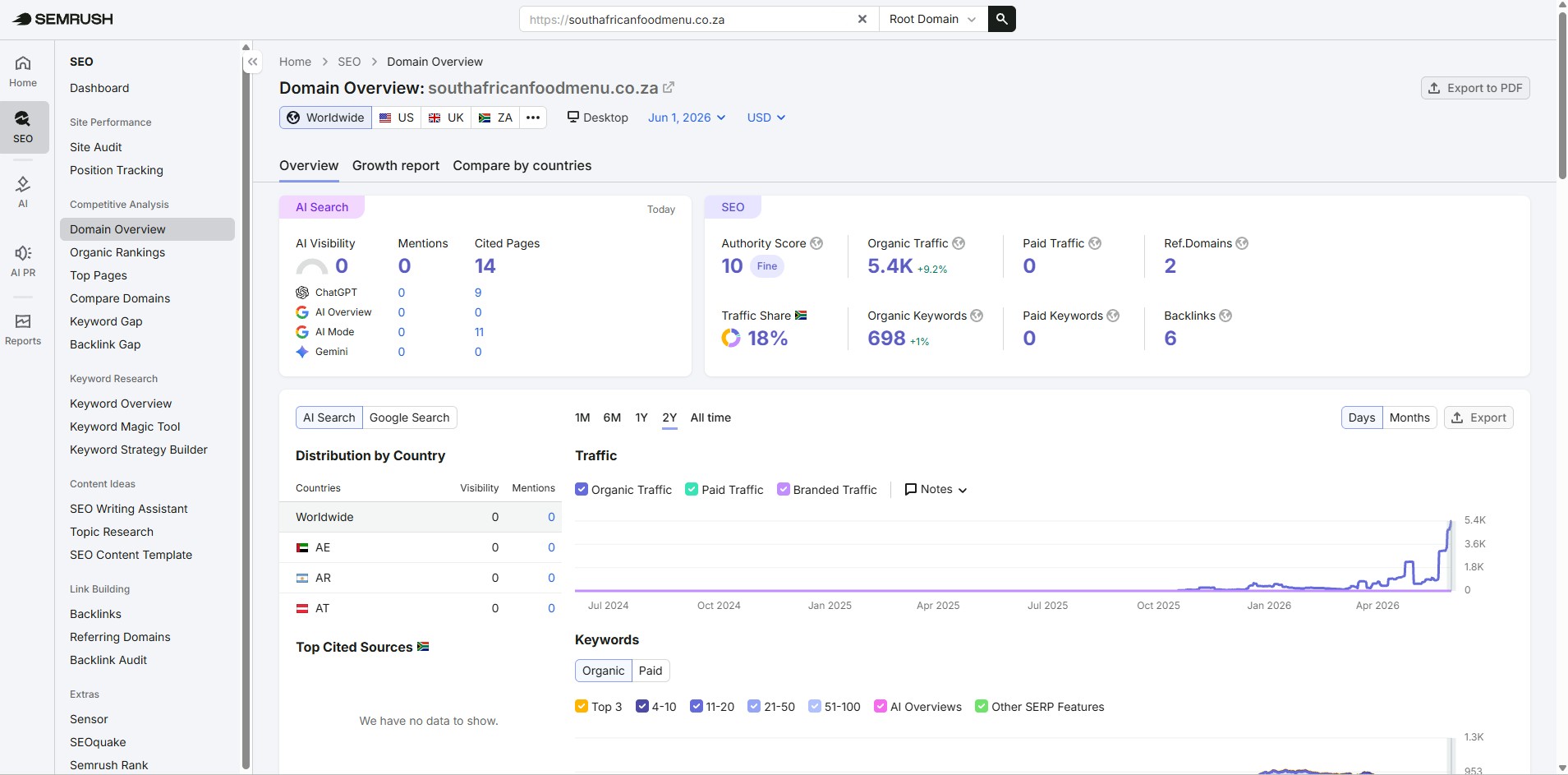Open the AI PR sidebar icon

pyautogui.click(x=23, y=261)
